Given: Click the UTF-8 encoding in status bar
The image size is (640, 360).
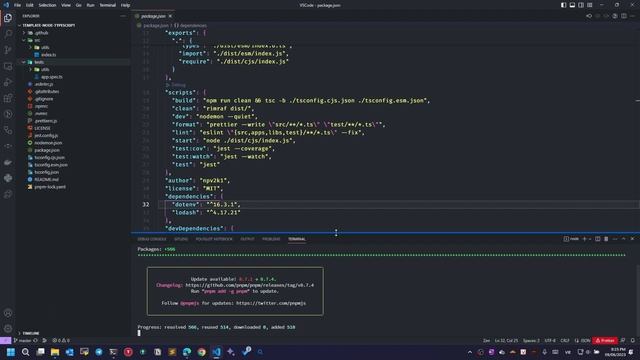Looking at the screenshot, I should 550,340.
